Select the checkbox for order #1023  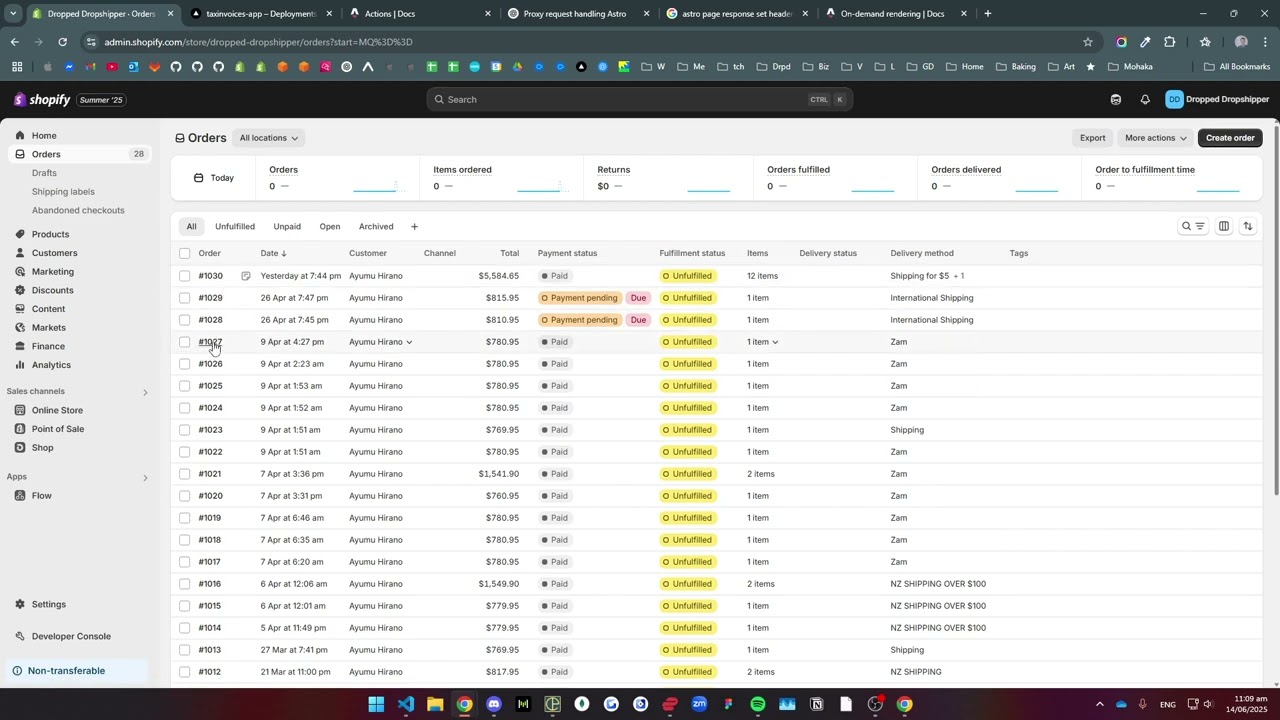coord(184,430)
